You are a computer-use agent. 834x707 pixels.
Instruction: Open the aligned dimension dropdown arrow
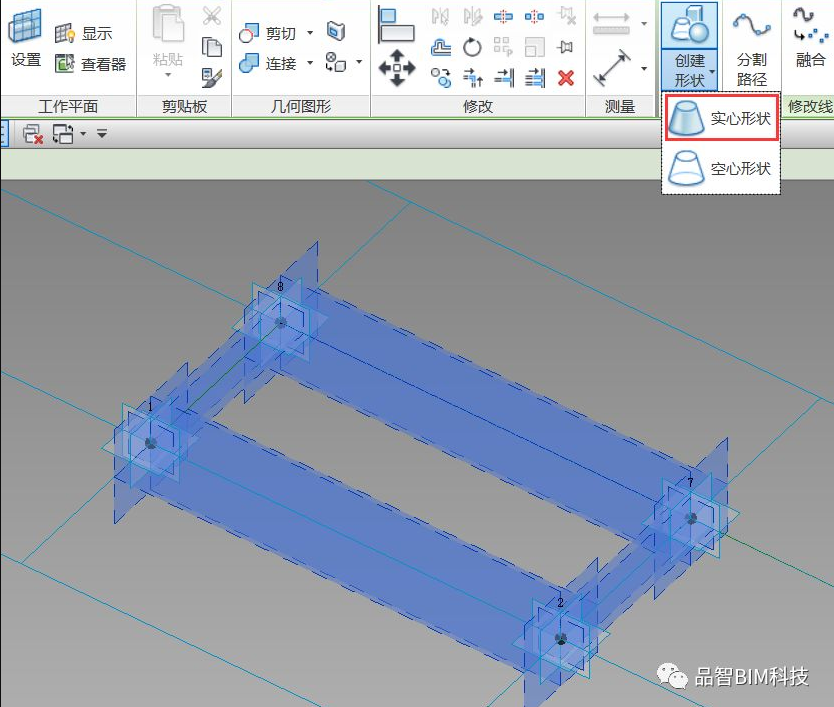[643, 68]
